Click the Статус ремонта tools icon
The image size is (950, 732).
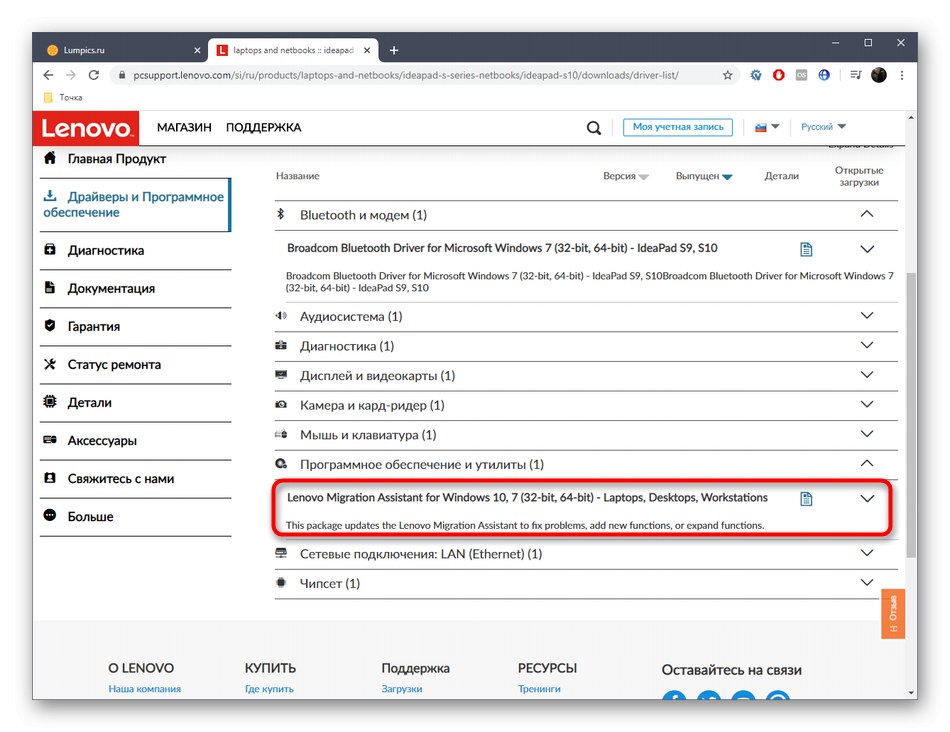pyautogui.click(x=50, y=364)
